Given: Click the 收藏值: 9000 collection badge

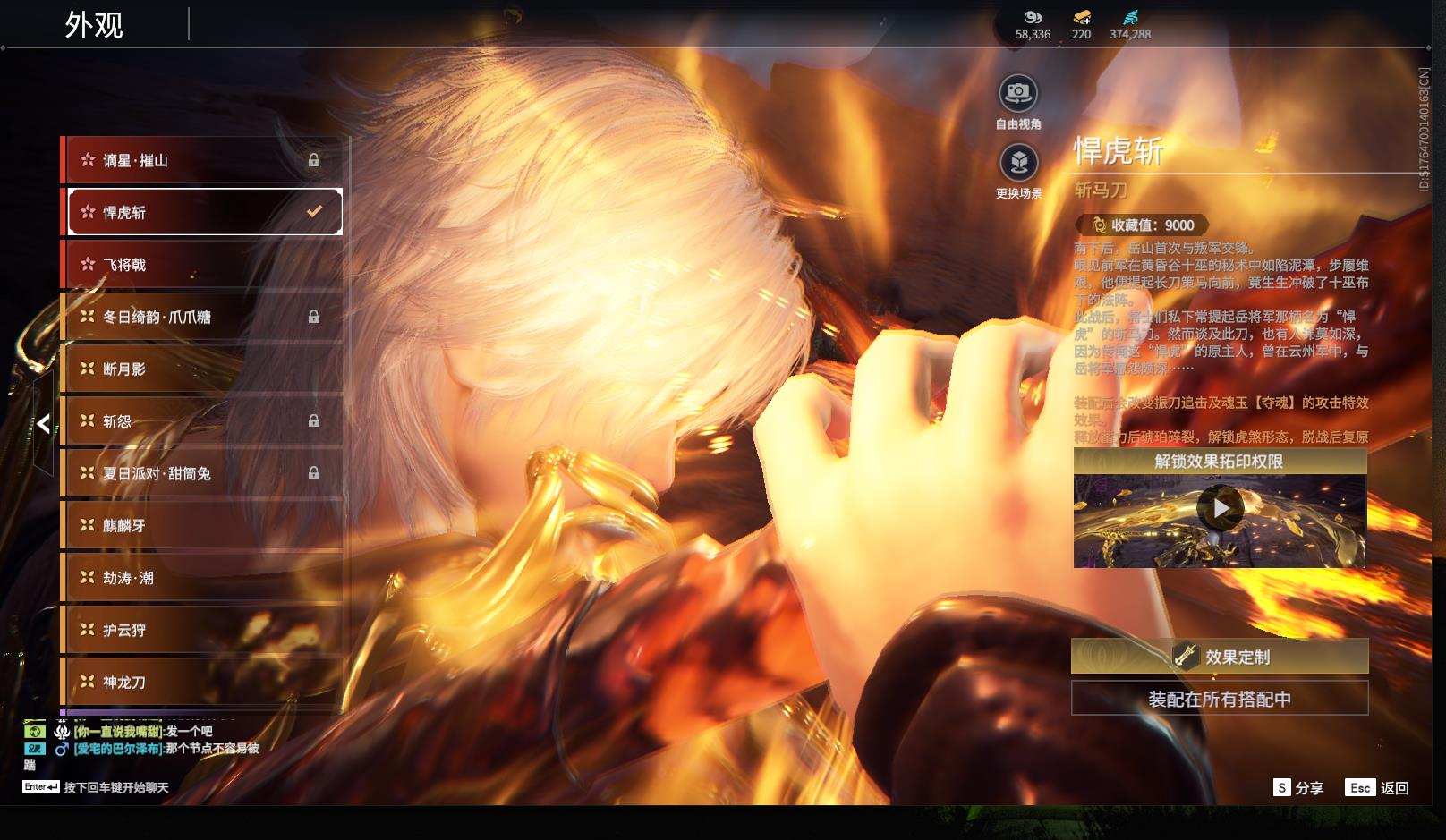Looking at the screenshot, I should [x=1143, y=225].
